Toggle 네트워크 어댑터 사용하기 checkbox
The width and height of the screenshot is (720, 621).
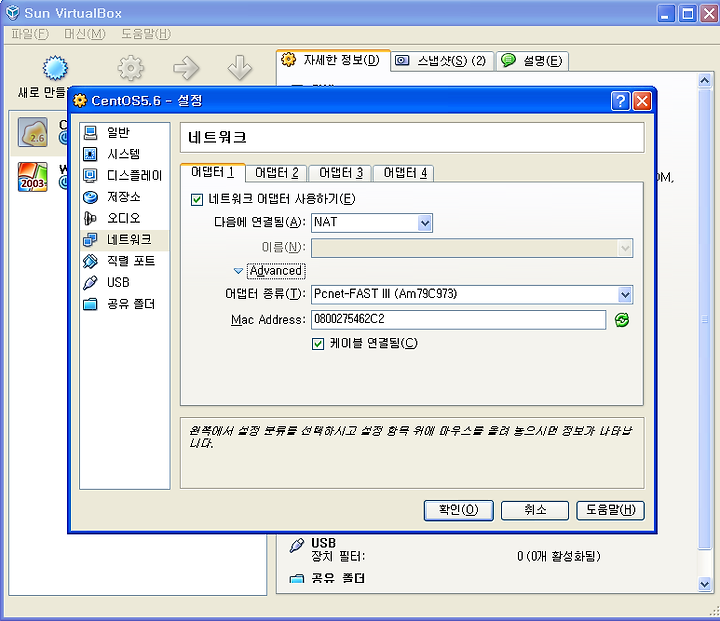point(197,199)
